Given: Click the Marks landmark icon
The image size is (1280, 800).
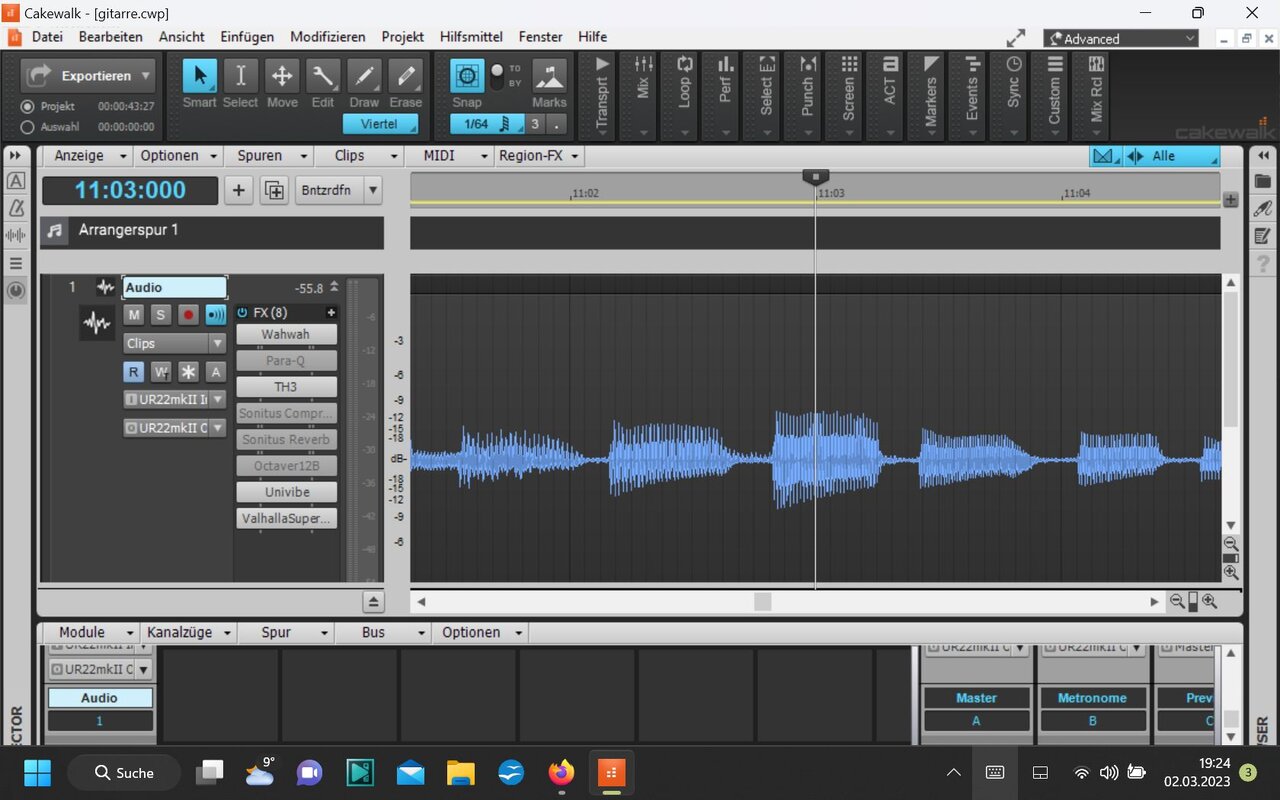Looking at the screenshot, I should (x=549, y=76).
